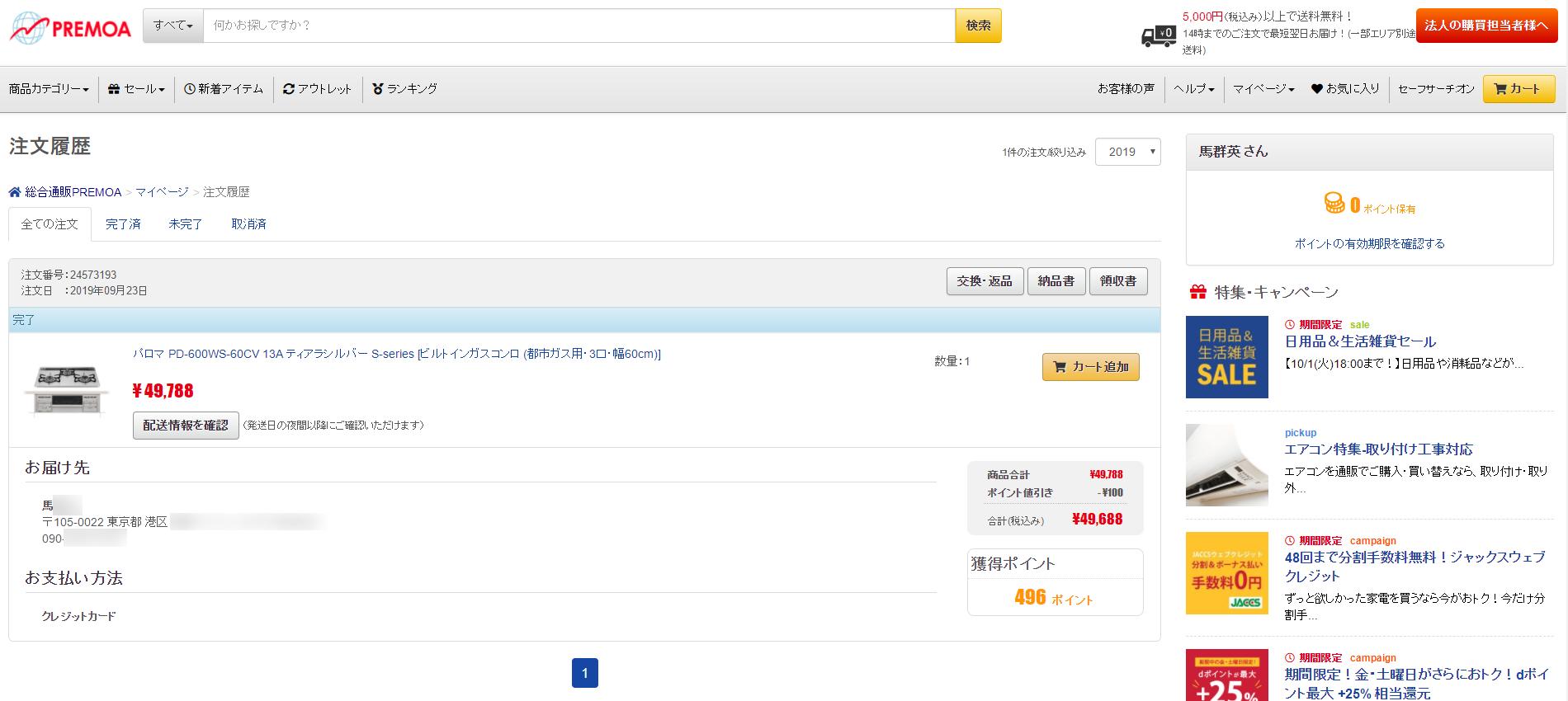This screenshot has height=701, width=1568.
Task: Click the delivery truck icon
Action: tap(1159, 35)
